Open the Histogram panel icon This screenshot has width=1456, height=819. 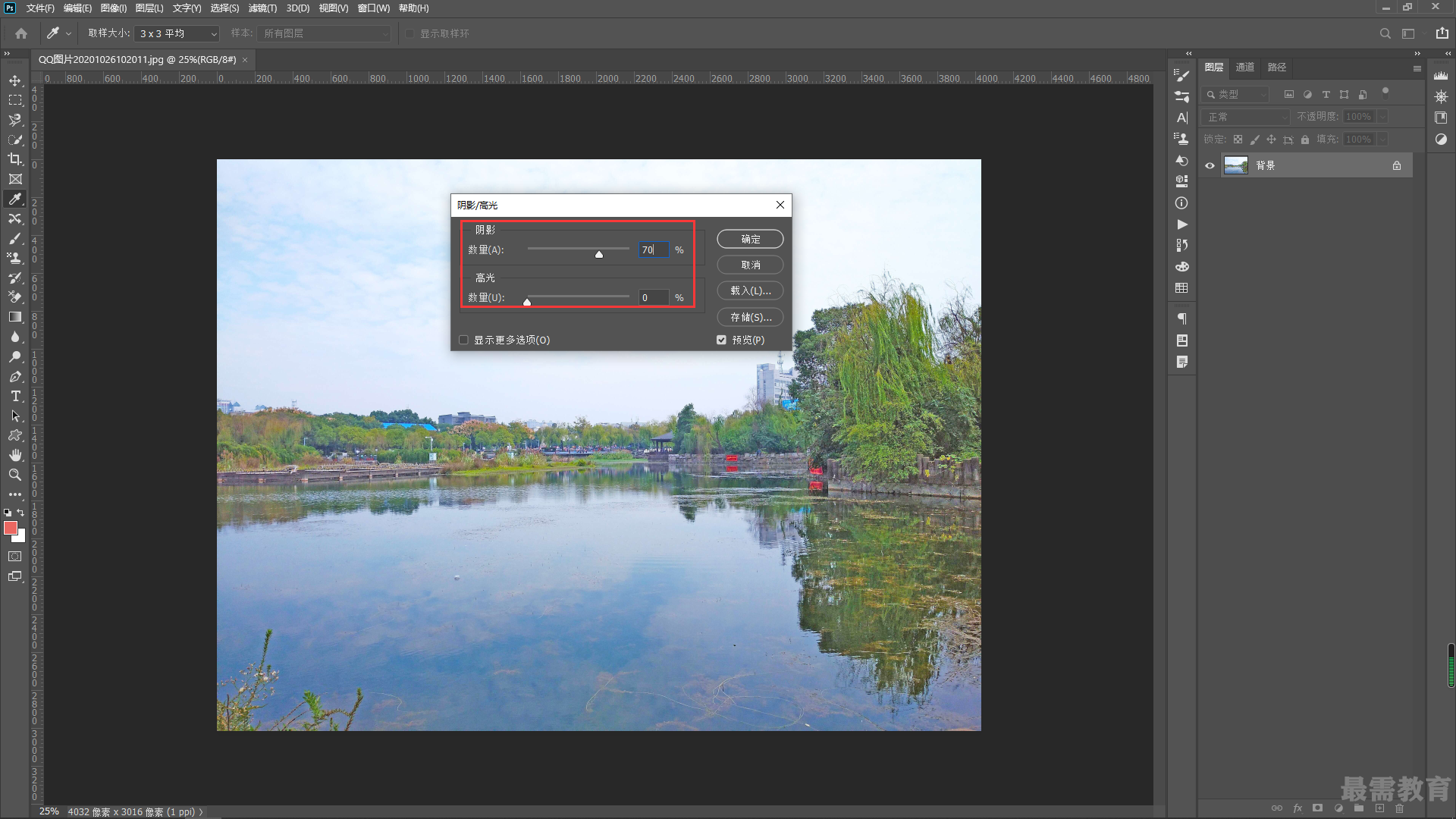(1441, 75)
